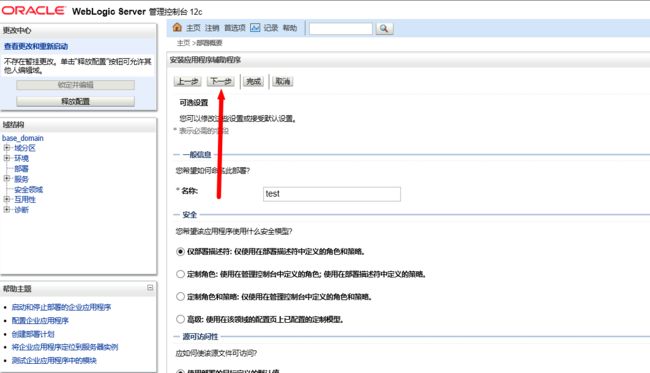Expand the 环境 tree node
Image resolution: width=650 pixels, height=373 pixels.
click(7, 158)
